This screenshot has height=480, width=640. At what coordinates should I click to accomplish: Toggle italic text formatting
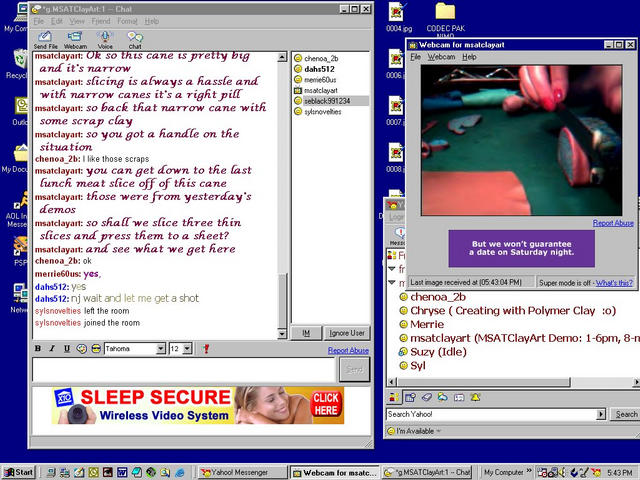coord(52,349)
